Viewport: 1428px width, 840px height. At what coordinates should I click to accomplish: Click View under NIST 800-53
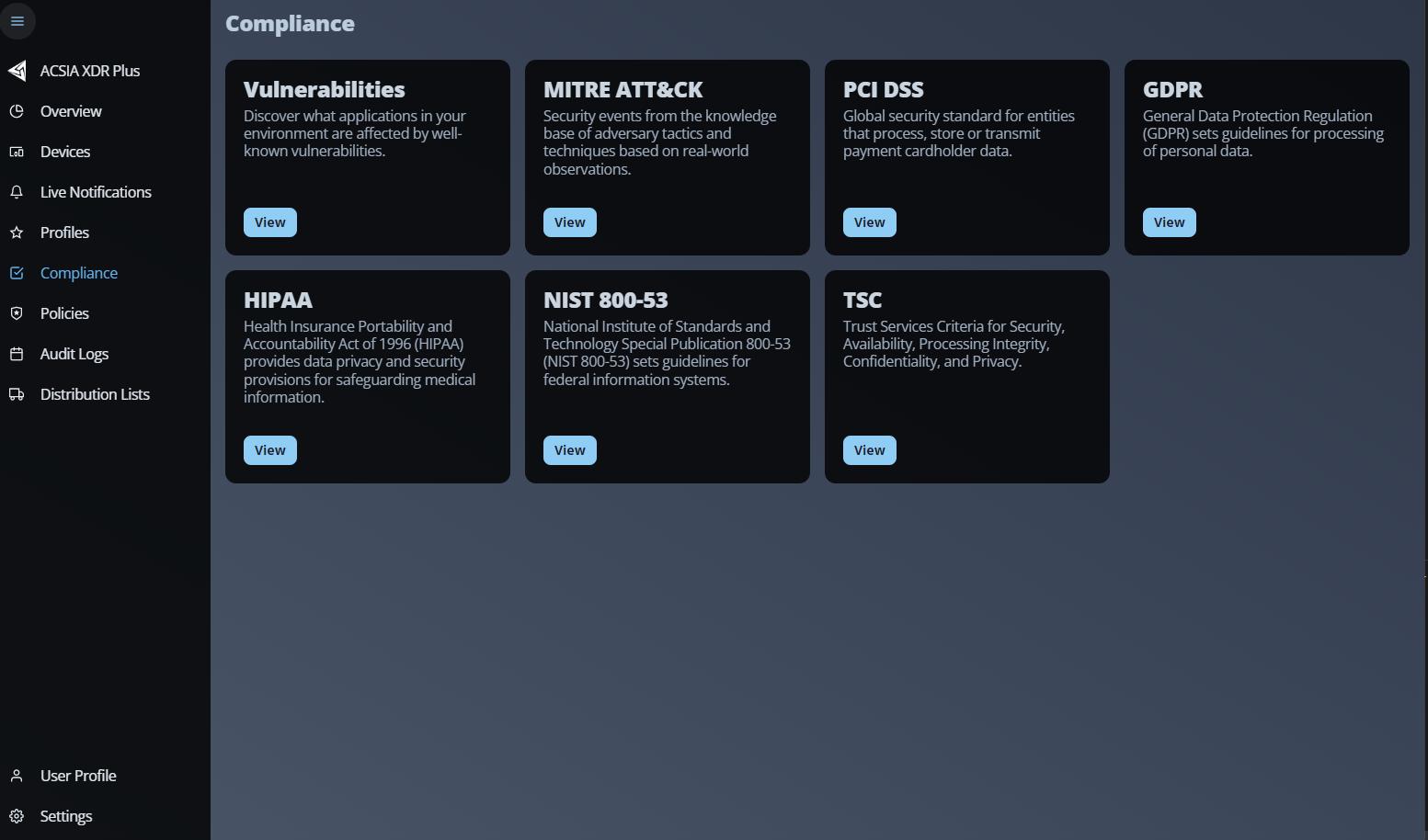570,450
